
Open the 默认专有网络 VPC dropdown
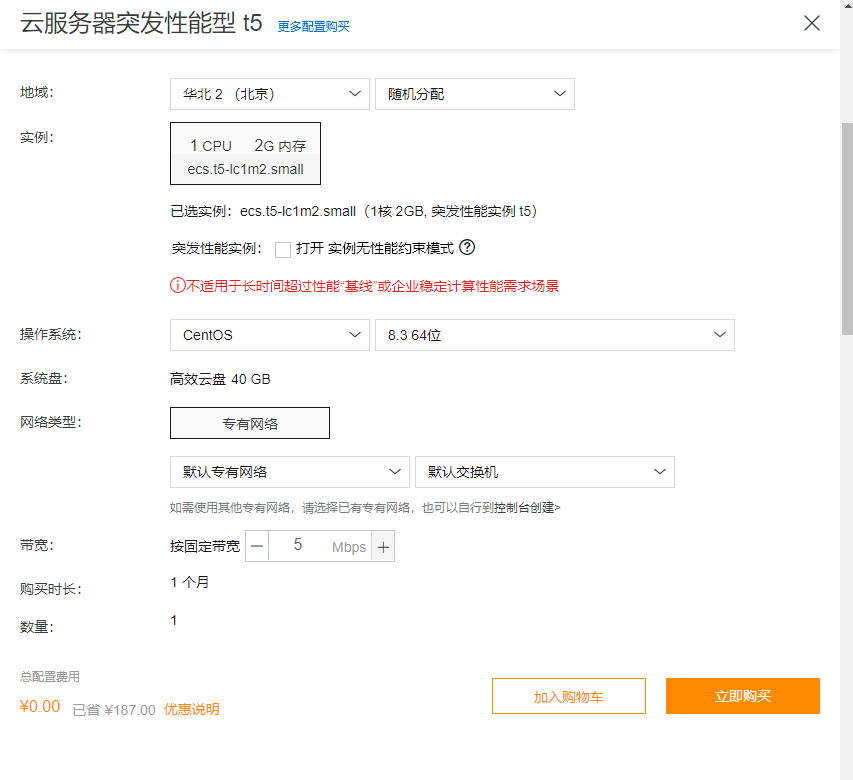tap(289, 471)
